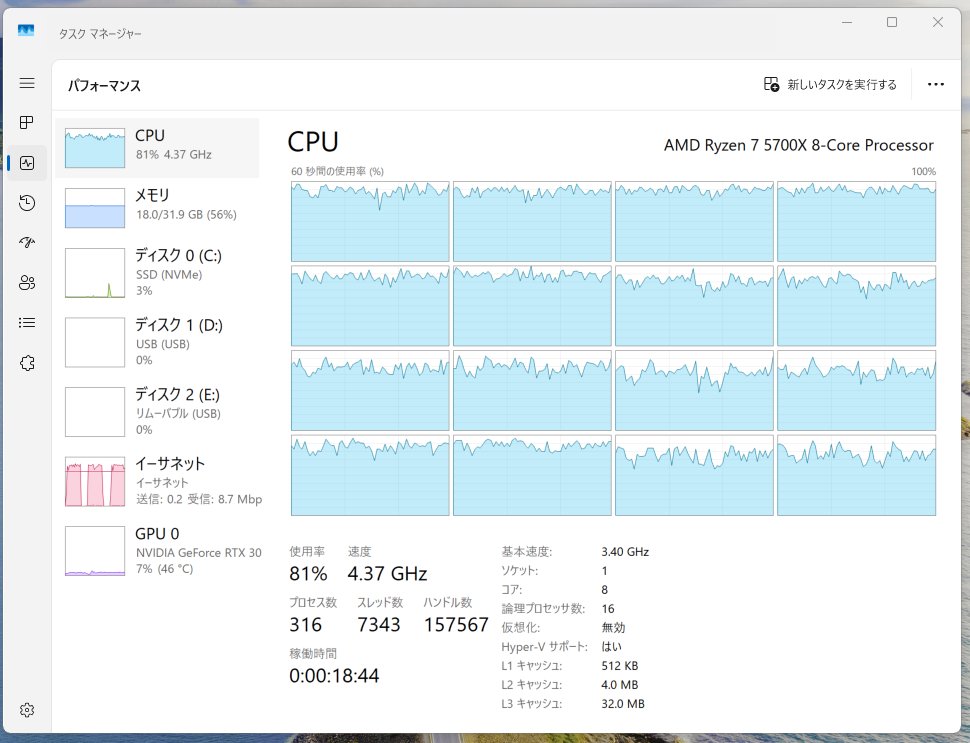Click the 送信: 0.2 受信: 8.7 Mbp text
970x743 pixels.
coord(199,499)
